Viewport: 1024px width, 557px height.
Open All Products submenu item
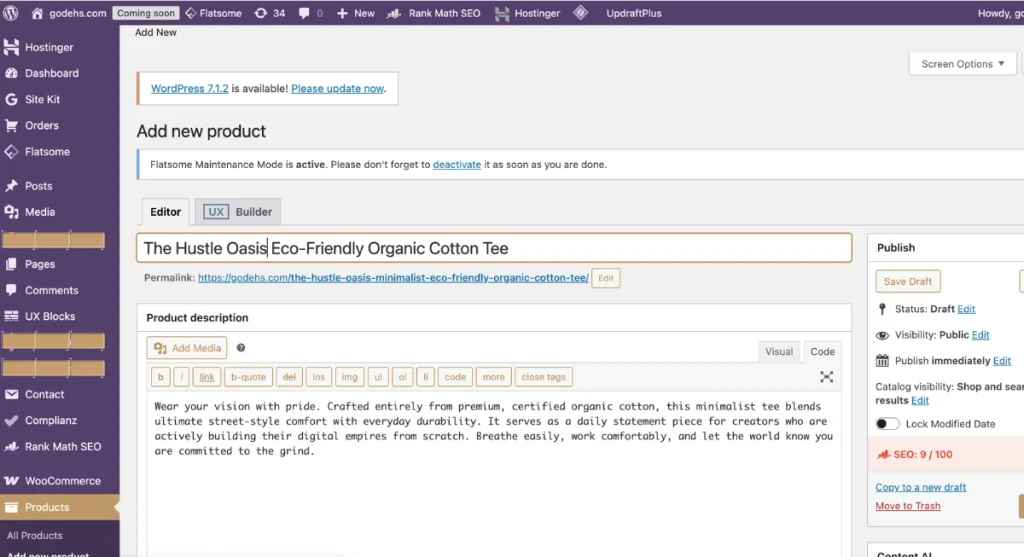[35, 535]
